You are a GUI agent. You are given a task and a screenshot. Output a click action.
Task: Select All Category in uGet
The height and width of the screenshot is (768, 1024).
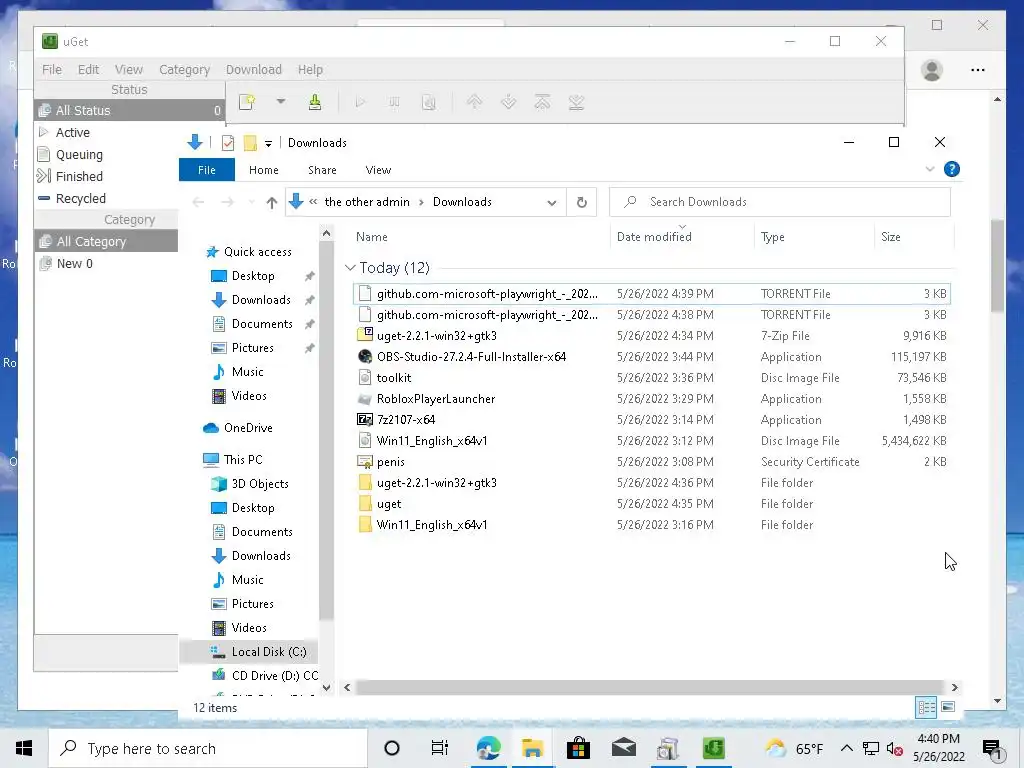tap(106, 242)
